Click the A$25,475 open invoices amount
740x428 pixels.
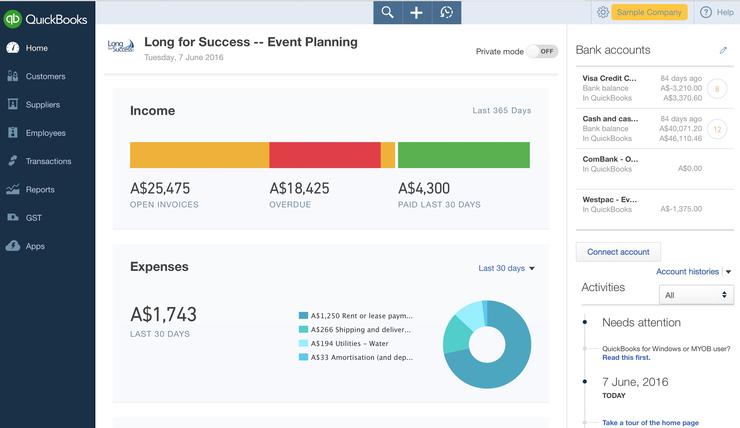point(160,188)
